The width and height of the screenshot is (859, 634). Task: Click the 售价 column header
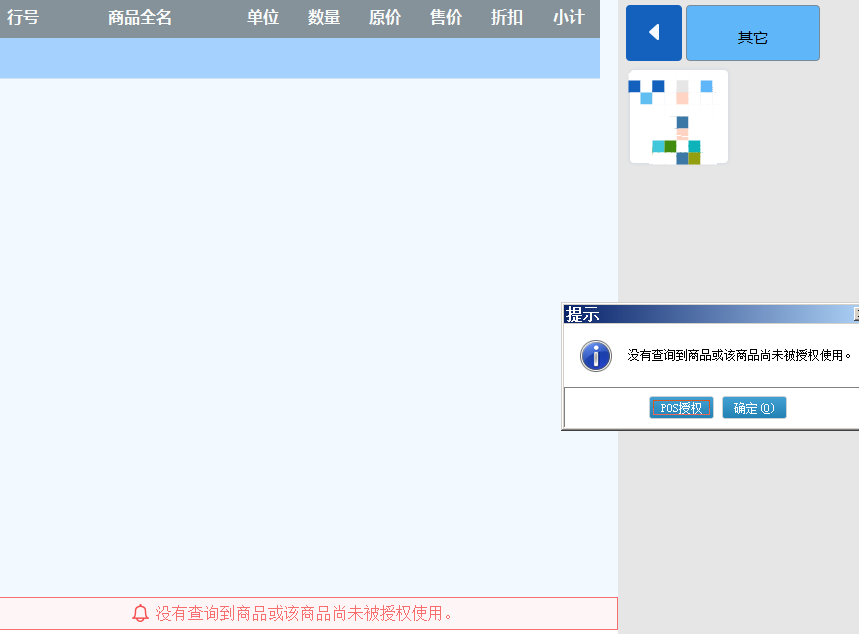446,18
